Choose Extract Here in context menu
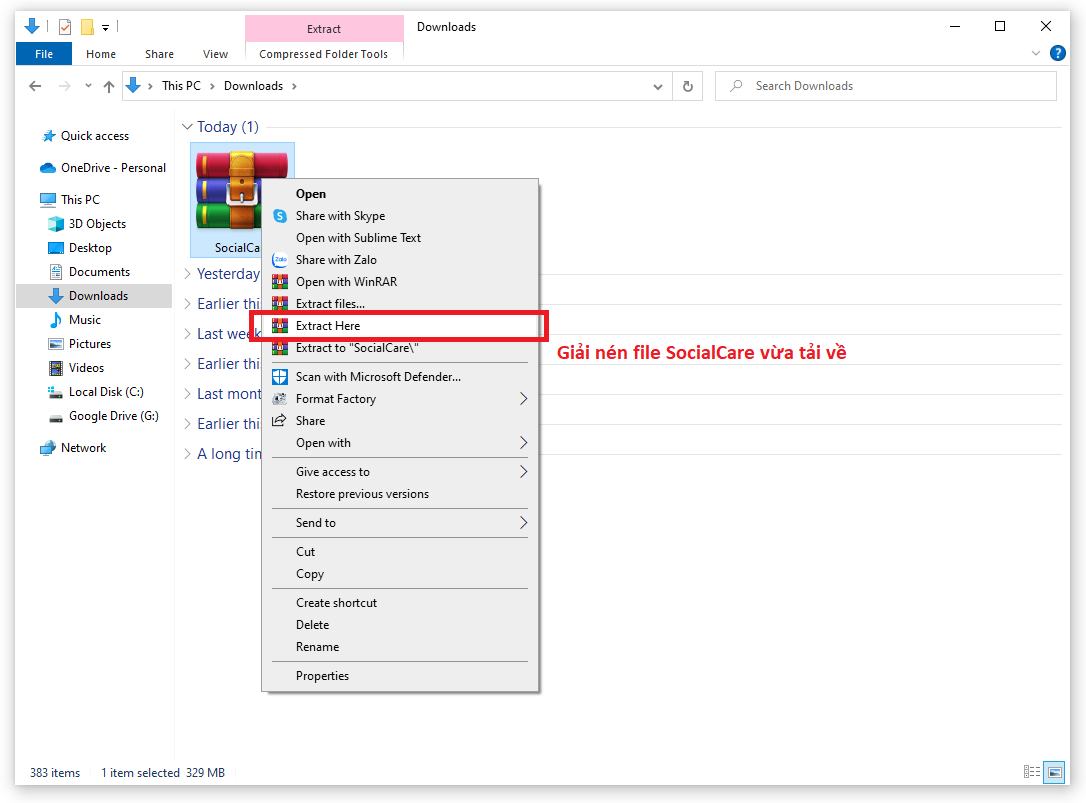The image size is (1086, 803). pos(400,326)
